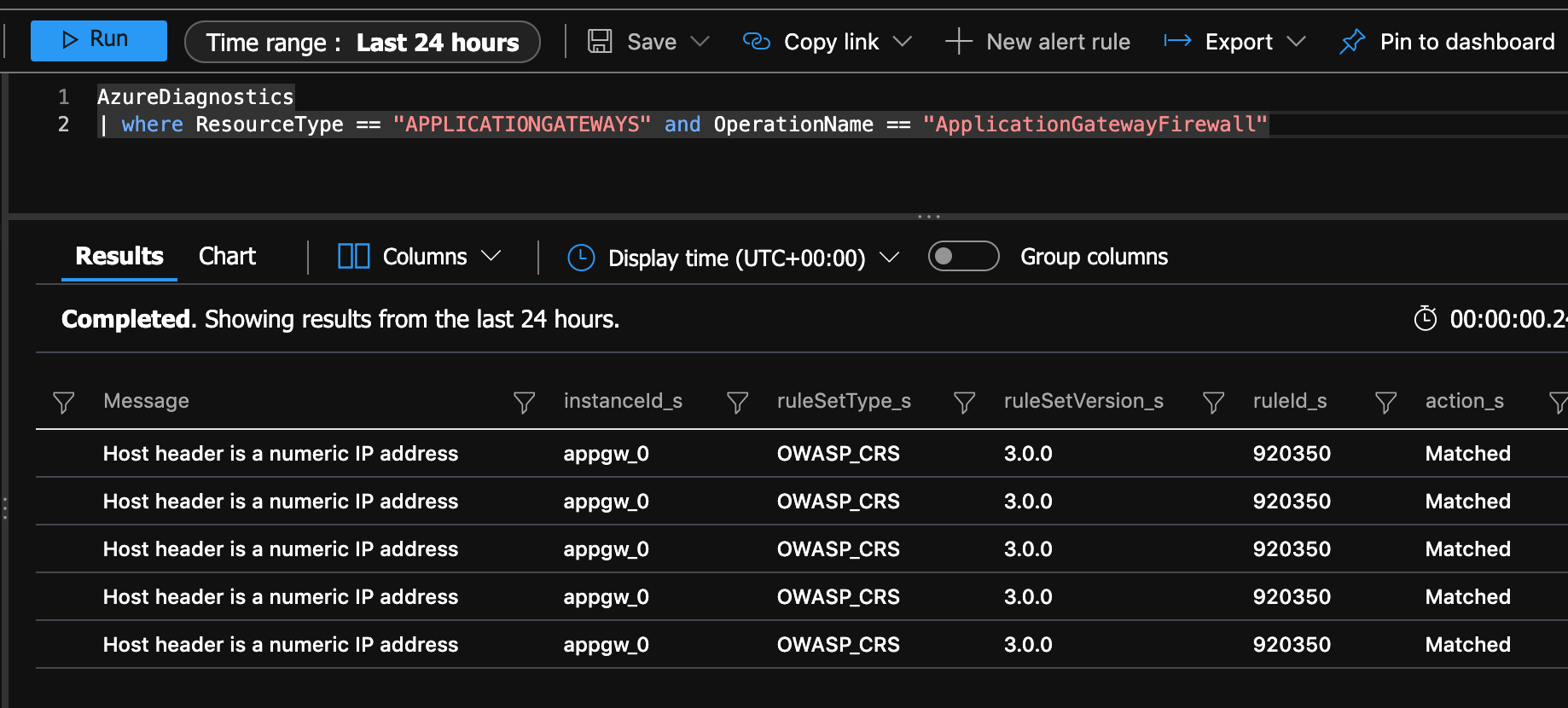Click the plus icon for New alert rule
Viewport: 1568px width, 708px height.
click(x=958, y=41)
